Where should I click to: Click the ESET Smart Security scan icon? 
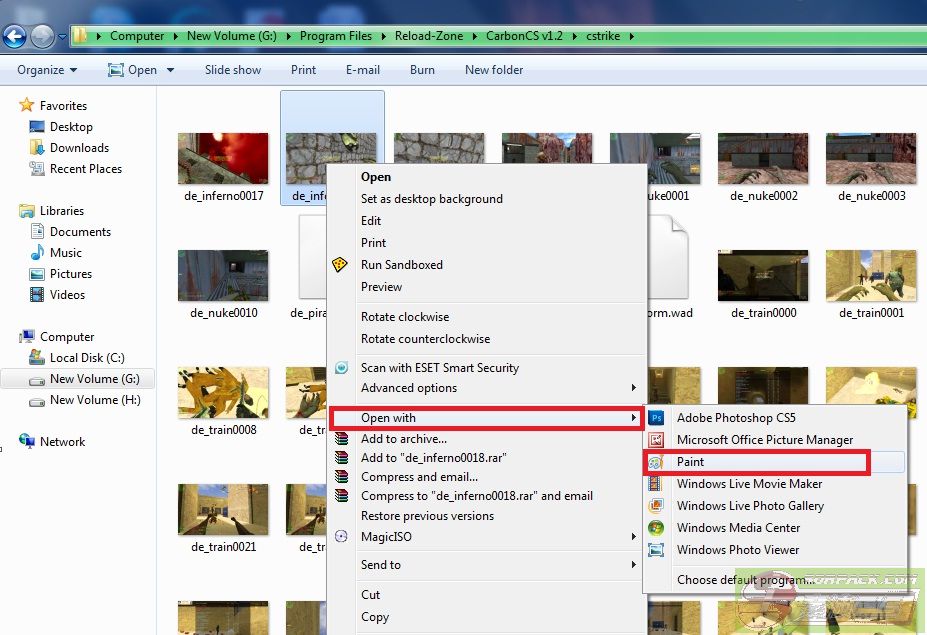pyautogui.click(x=342, y=368)
